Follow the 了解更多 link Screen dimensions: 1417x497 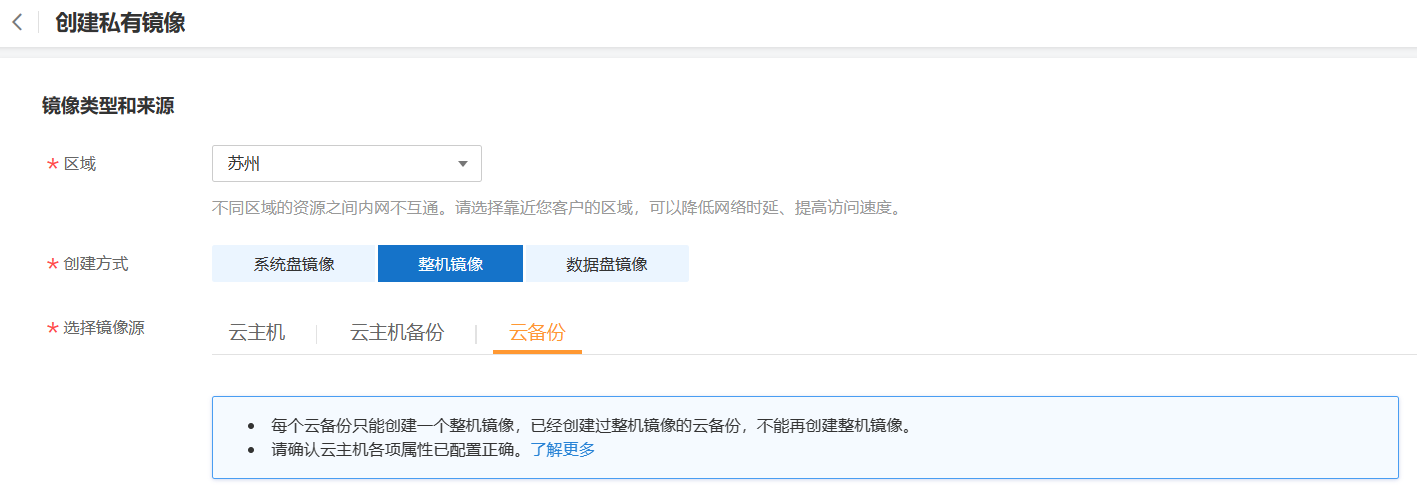(x=563, y=449)
